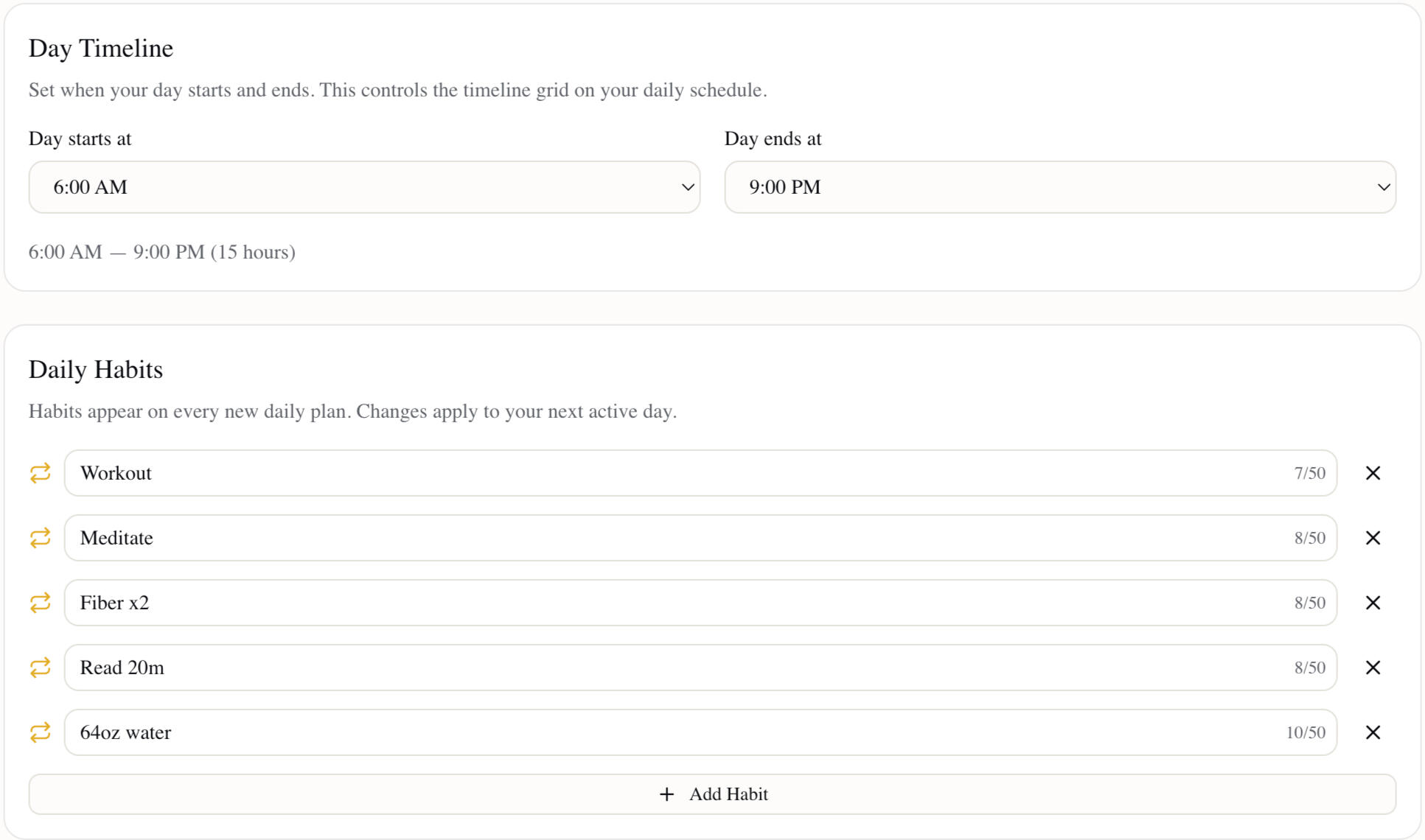The width and height of the screenshot is (1425, 840).
Task: Click the plus icon in Add Habit
Action: [666, 794]
